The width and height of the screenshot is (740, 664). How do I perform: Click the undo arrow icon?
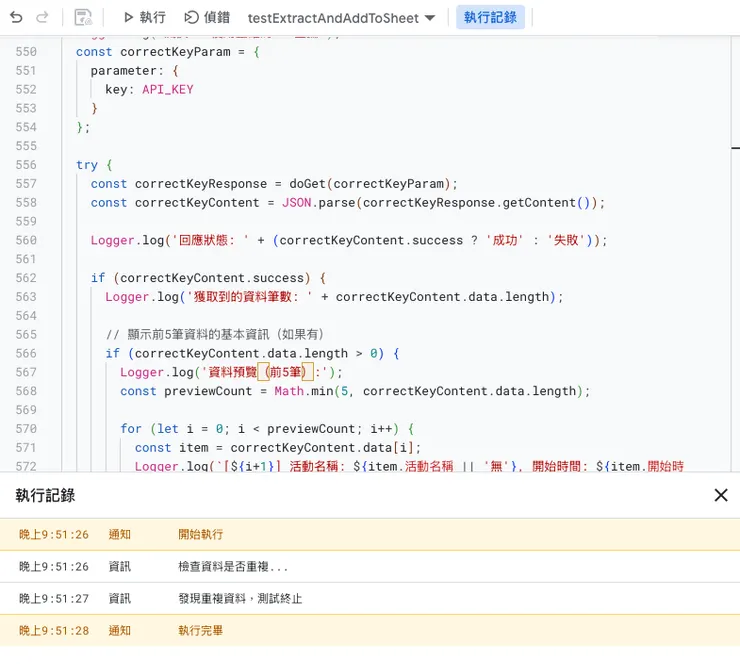tap(16, 17)
